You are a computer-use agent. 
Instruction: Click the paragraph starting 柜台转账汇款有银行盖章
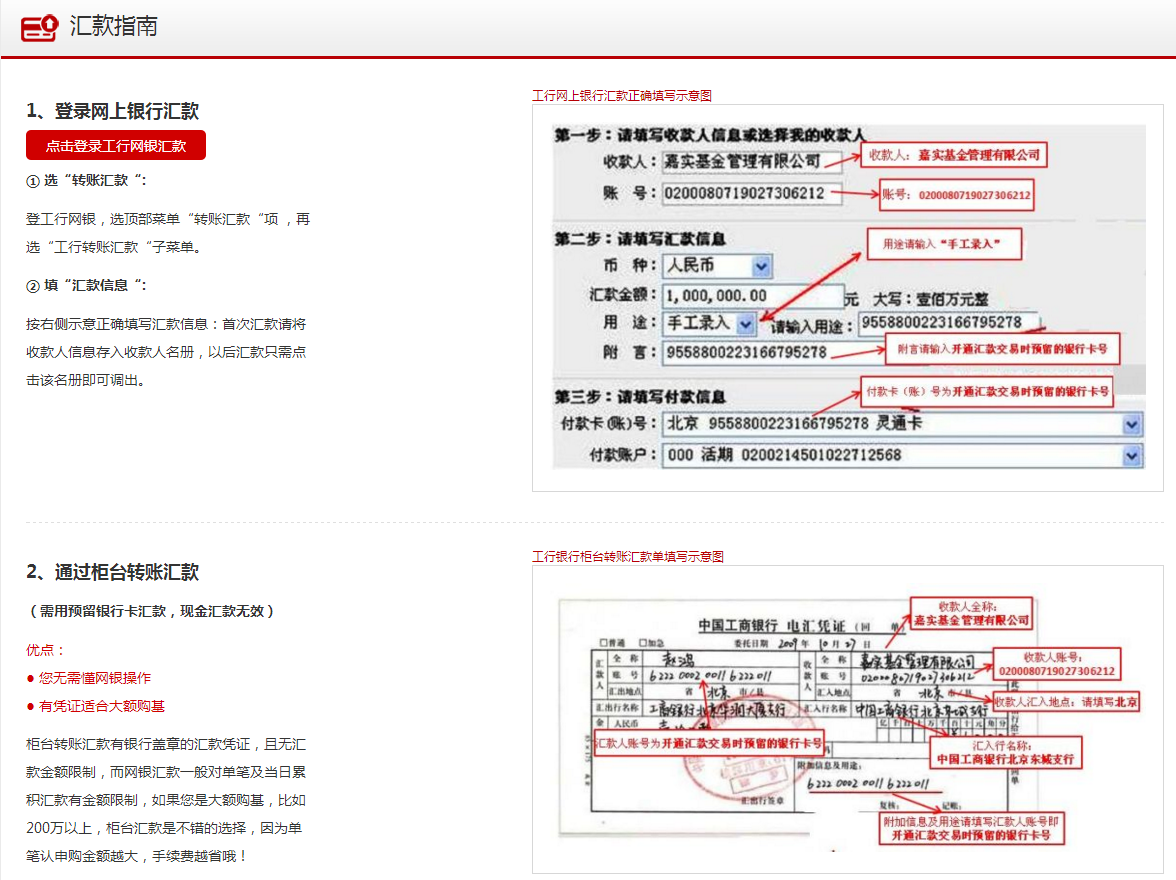click(x=166, y=800)
